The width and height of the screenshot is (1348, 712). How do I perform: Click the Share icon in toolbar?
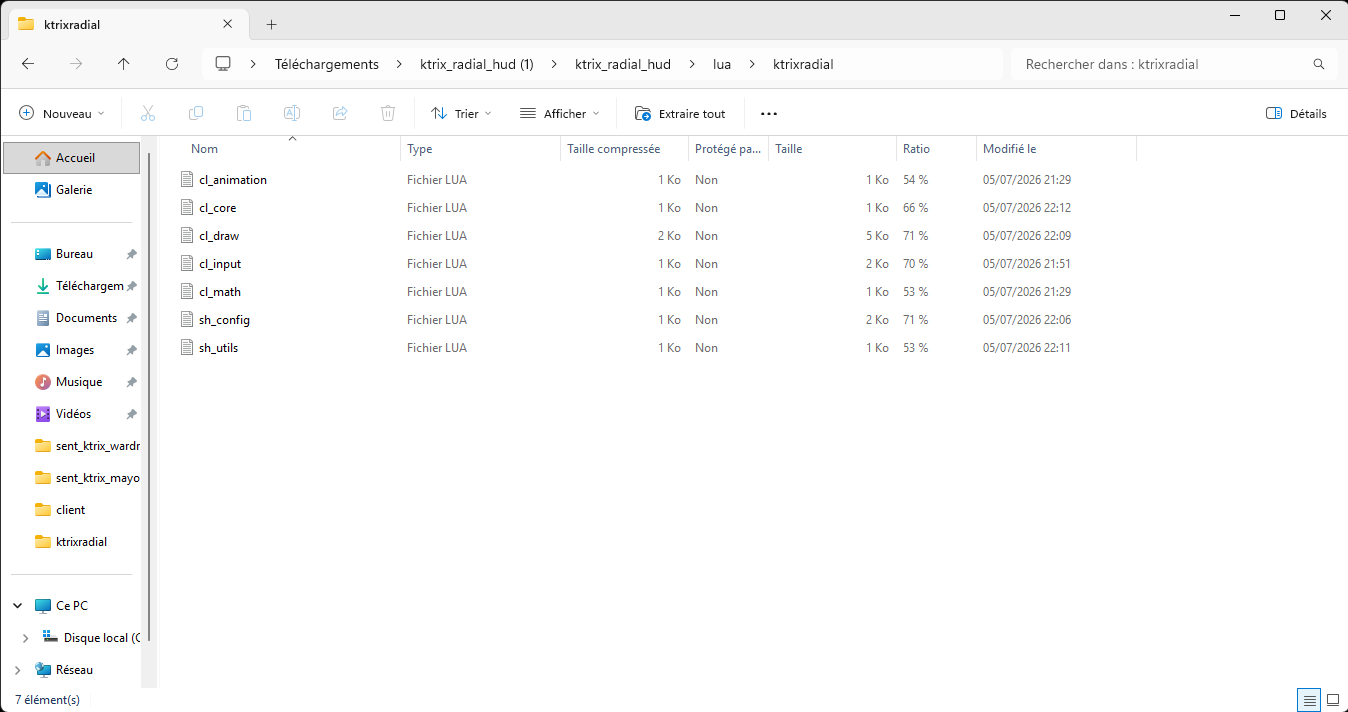click(x=340, y=114)
